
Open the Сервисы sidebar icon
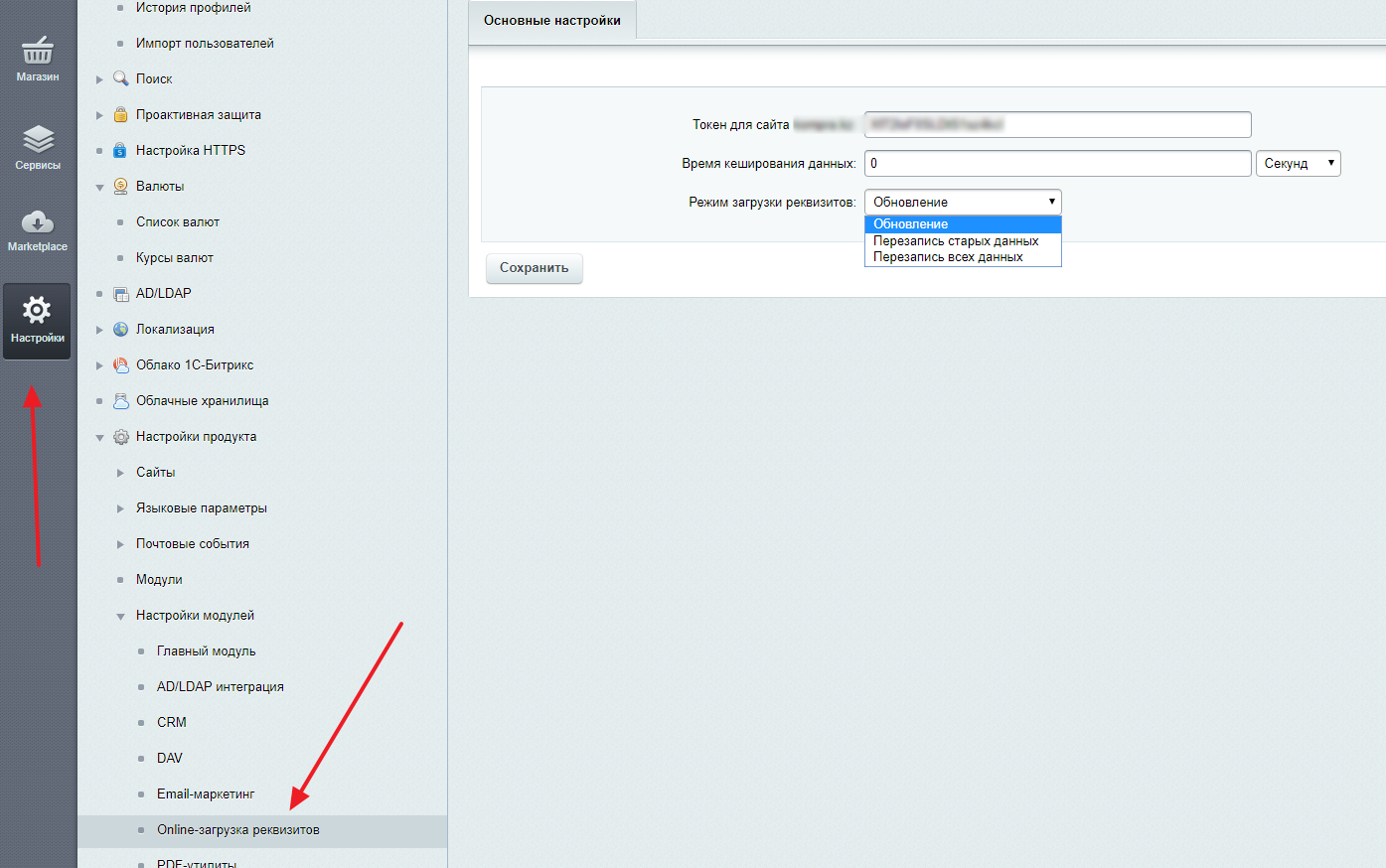pos(38,140)
